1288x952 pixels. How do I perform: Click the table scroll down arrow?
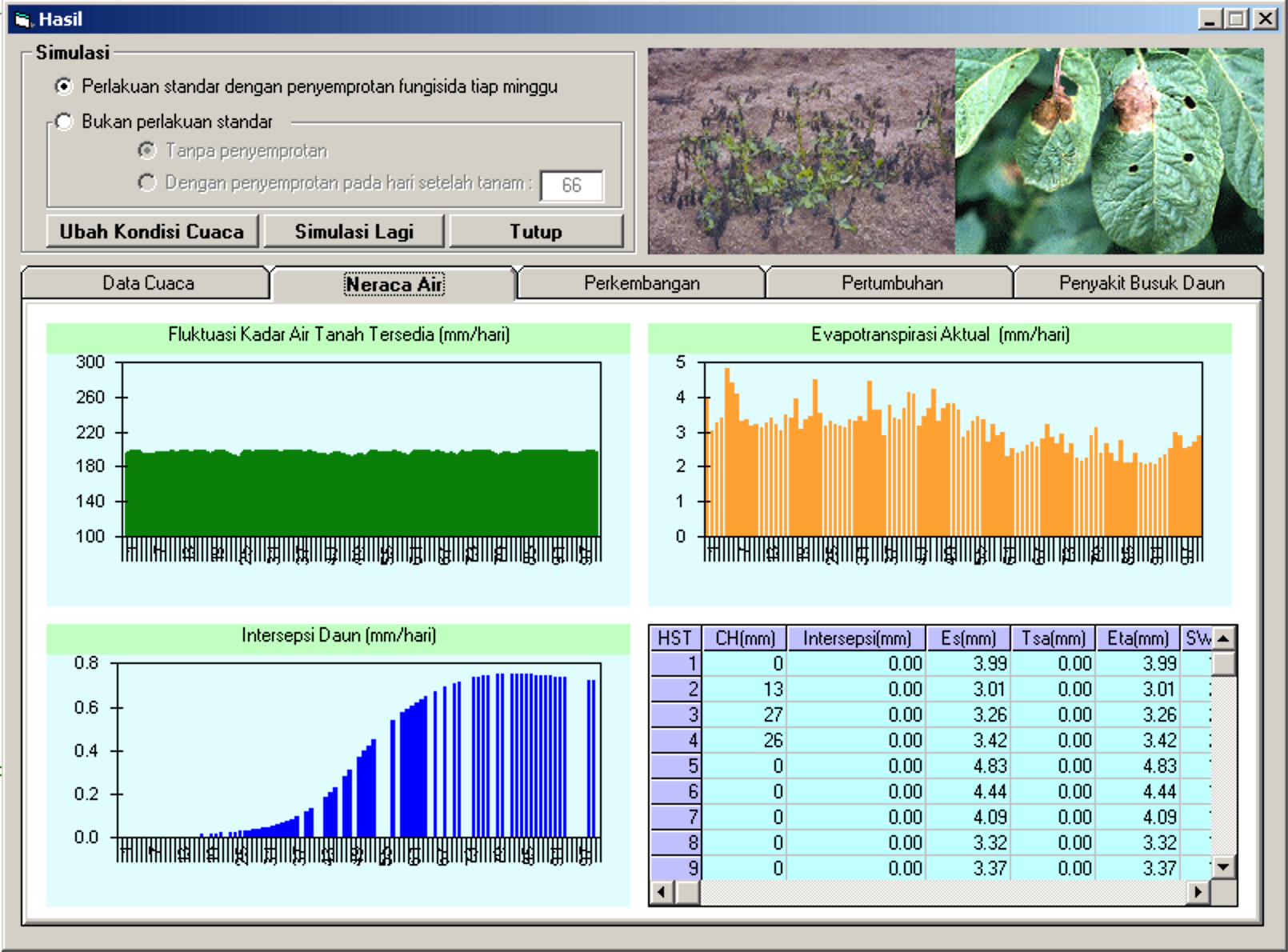(1224, 867)
